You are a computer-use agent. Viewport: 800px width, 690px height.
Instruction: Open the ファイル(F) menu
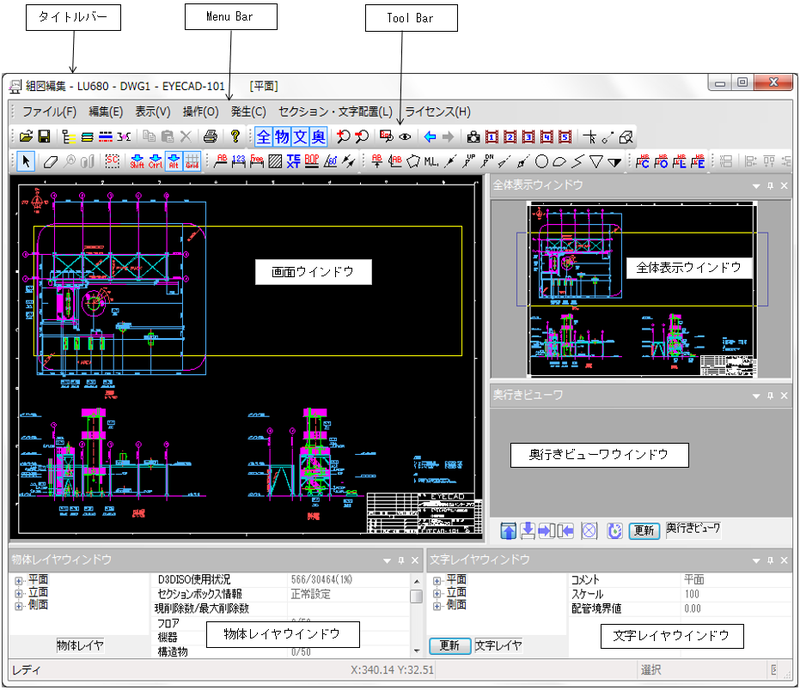[49, 112]
